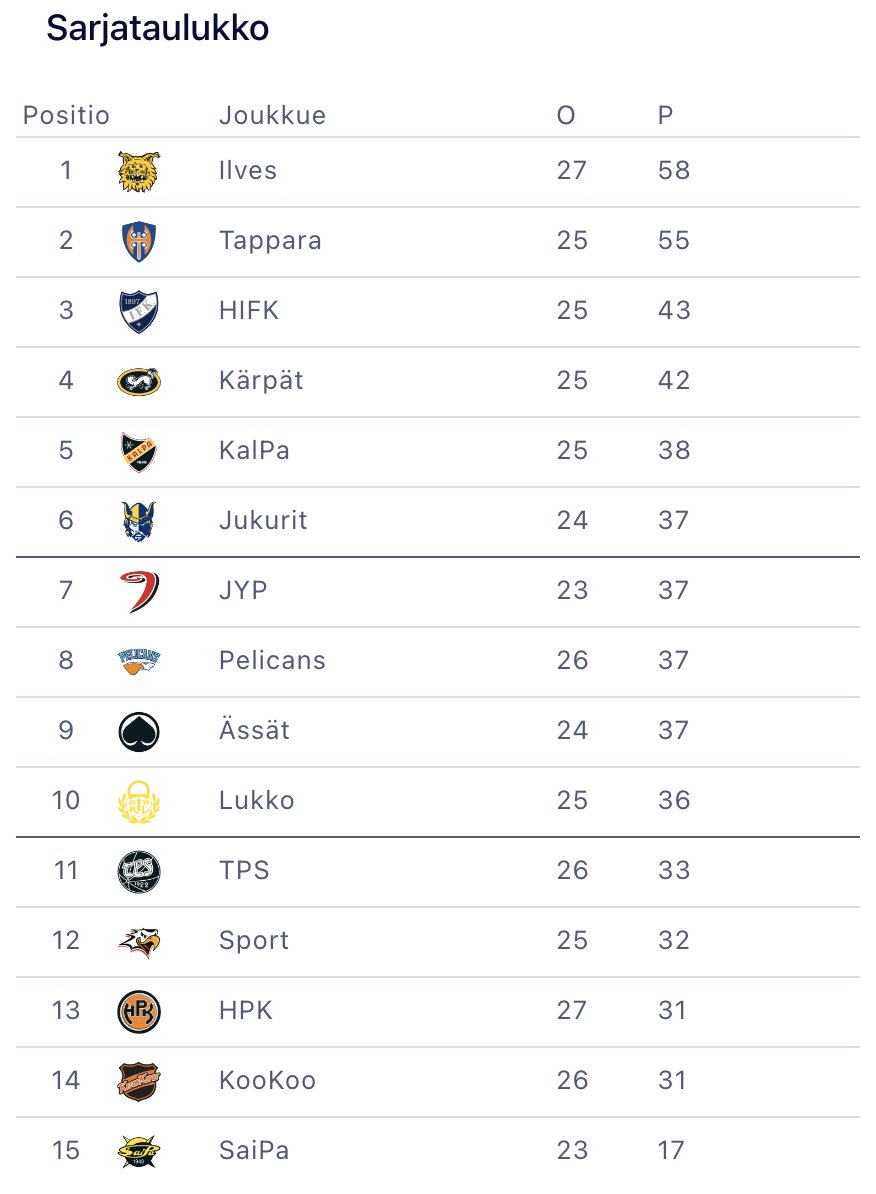Click the Sport eagle logo
This screenshot has width=876, height=1194.
[138, 941]
